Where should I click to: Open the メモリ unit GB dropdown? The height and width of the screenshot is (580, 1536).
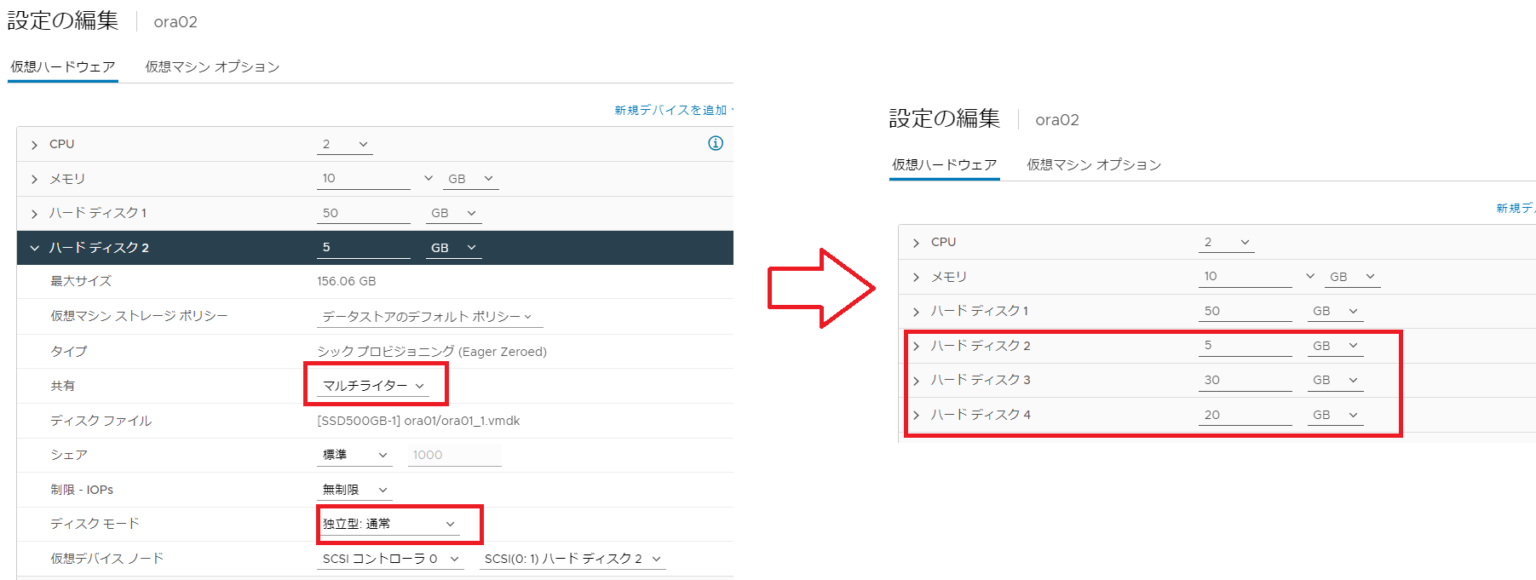tap(470, 177)
